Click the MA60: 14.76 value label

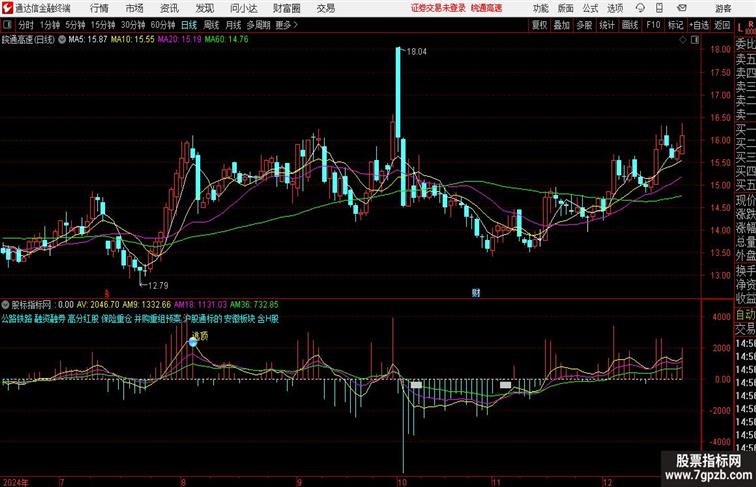[226, 40]
